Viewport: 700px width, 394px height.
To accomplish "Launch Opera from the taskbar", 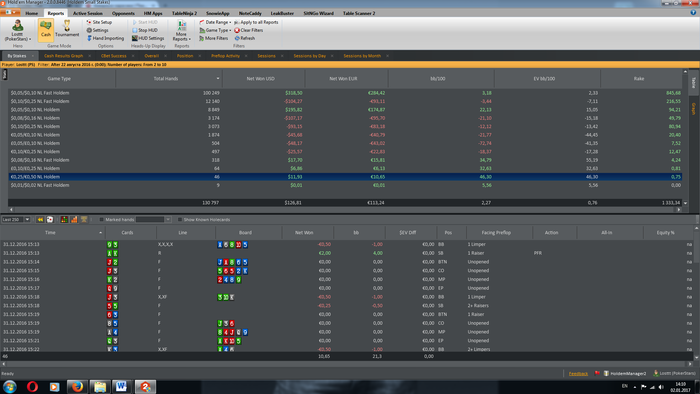I will tap(32, 386).
